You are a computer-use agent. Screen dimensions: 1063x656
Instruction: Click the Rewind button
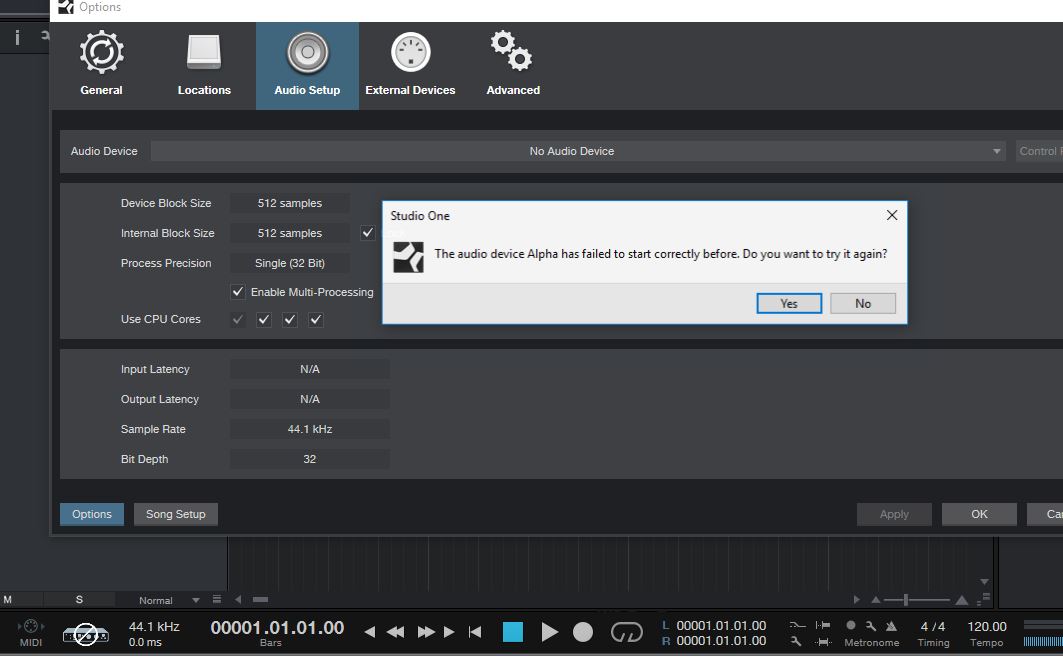coord(395,632)
